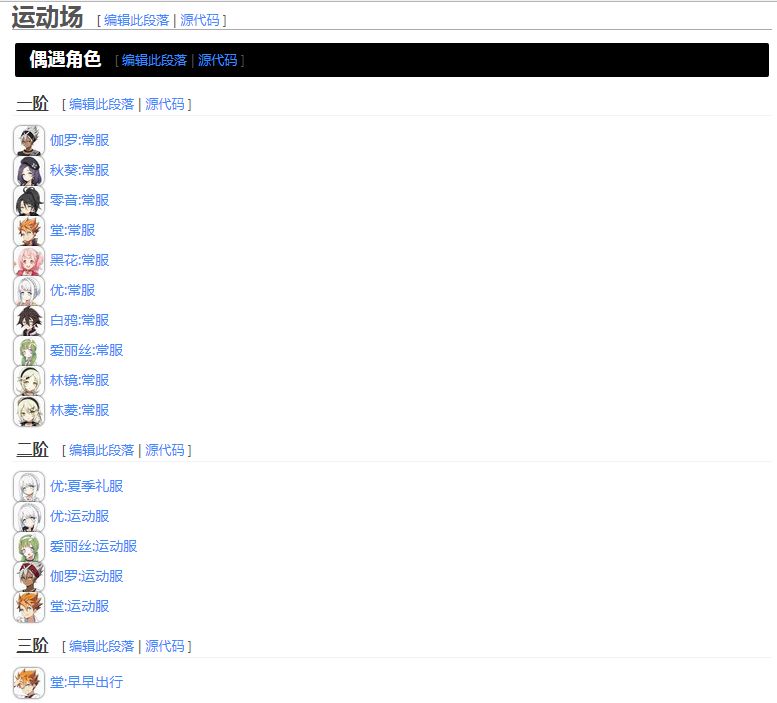Click the 伽罗:常服 character avatar icon
Viewport: 777px width, 703px height.
[x=29, y=140]
